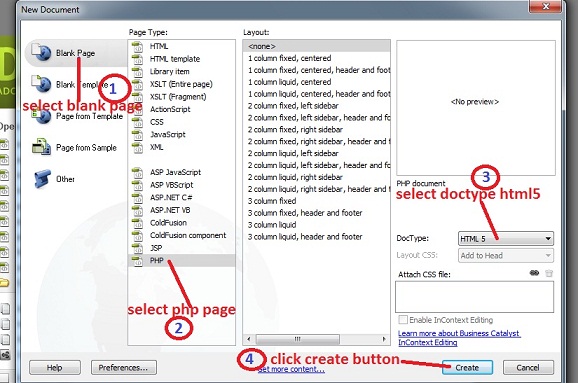This screenshot has height=383, width=578.
Task: Open the Other category icon
Action: point(42,179)
